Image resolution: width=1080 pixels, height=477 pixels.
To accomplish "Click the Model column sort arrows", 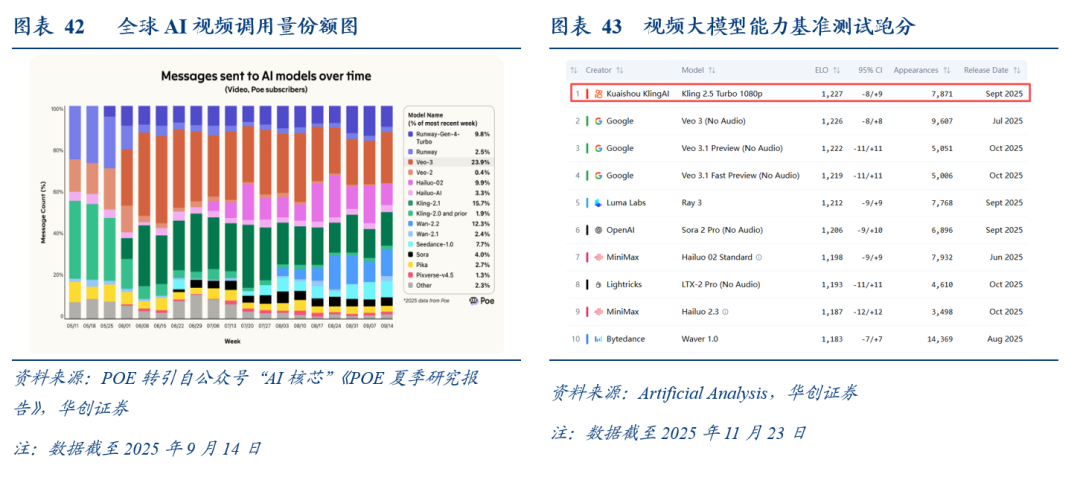I will pyautogui.click(x=714, y=71).
